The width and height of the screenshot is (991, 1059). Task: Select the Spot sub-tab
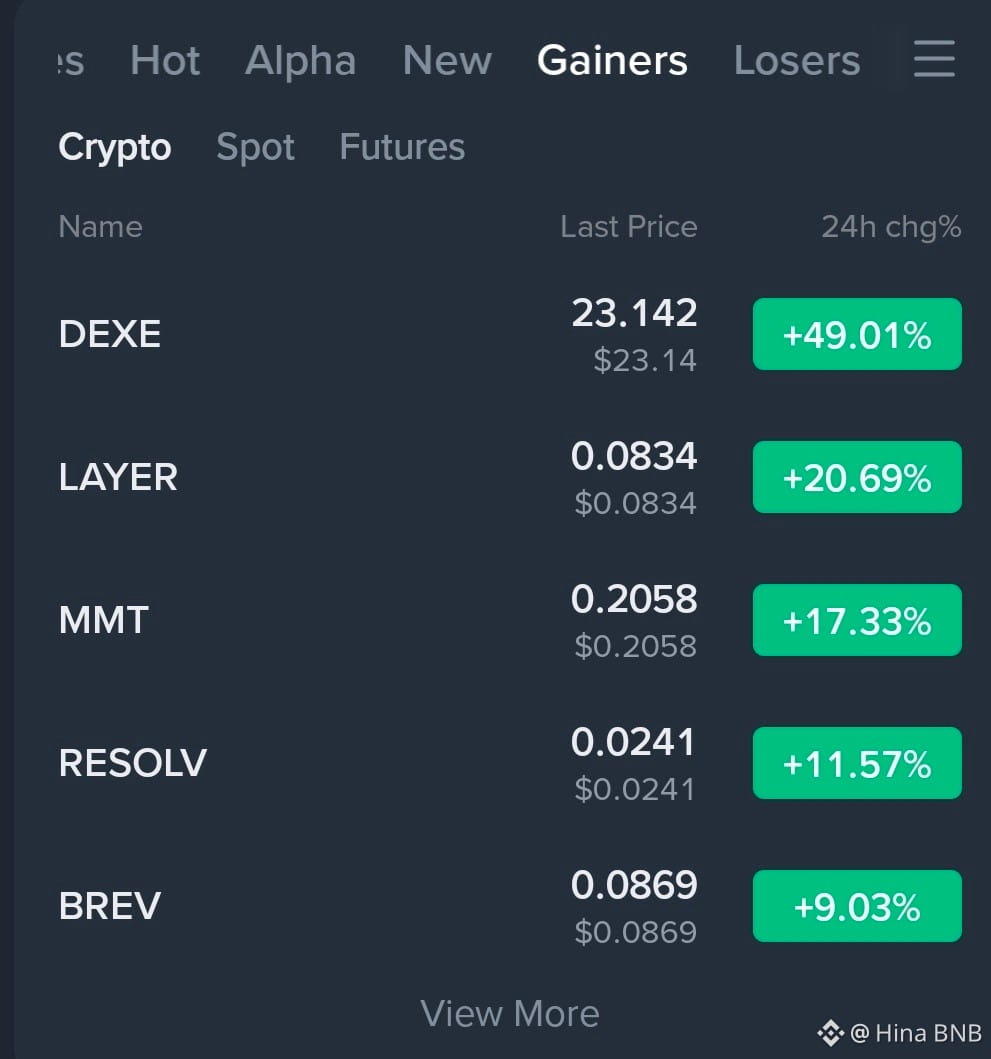255,147
